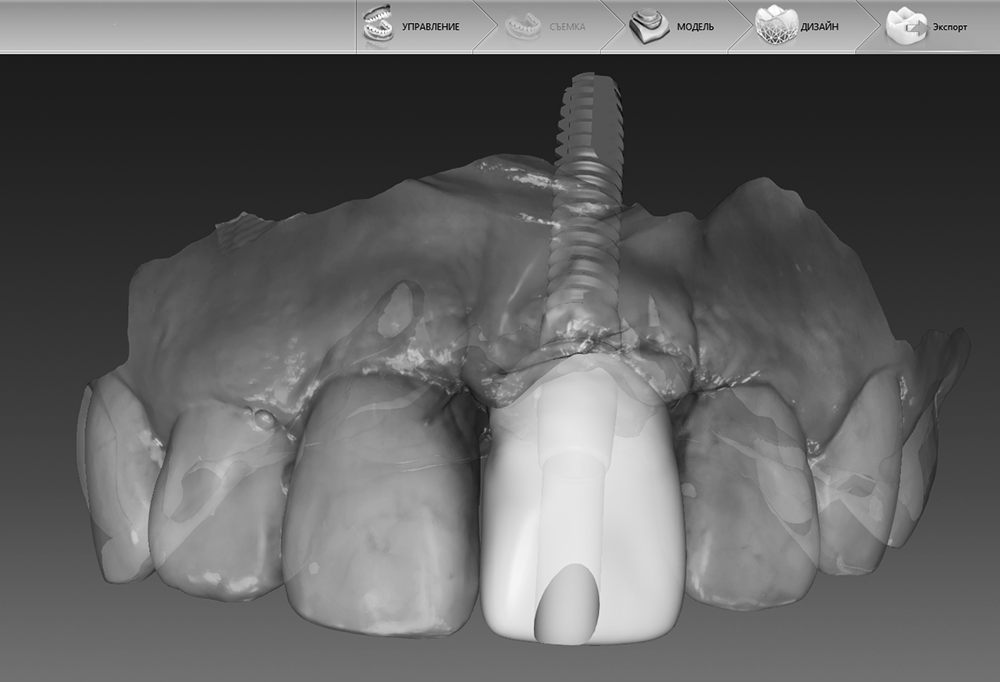Click the wireframe crown icon for ДИЗАЙН
The height and width of the screenshot is (682, 1000).
(x=775, y=26)
